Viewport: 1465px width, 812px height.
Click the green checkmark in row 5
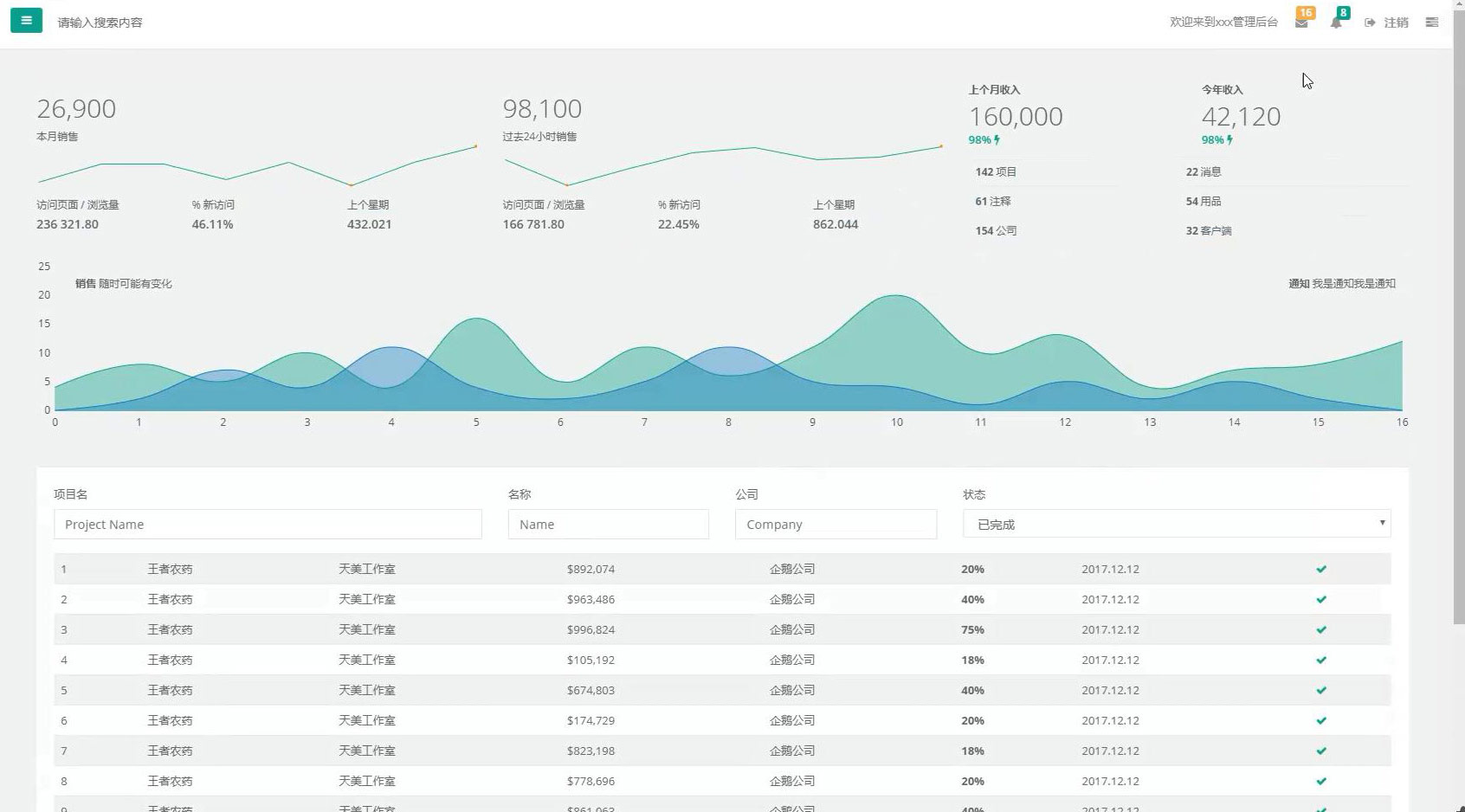coord(1321,691)
